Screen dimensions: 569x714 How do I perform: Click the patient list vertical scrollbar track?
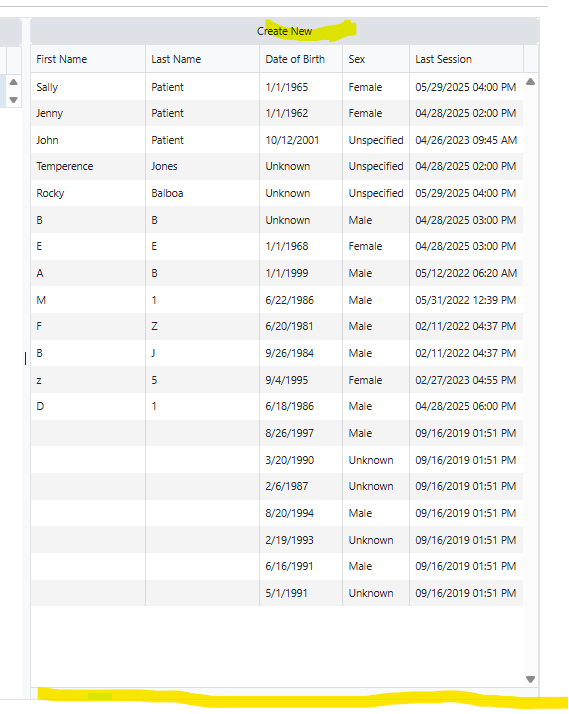coord(530,380)
